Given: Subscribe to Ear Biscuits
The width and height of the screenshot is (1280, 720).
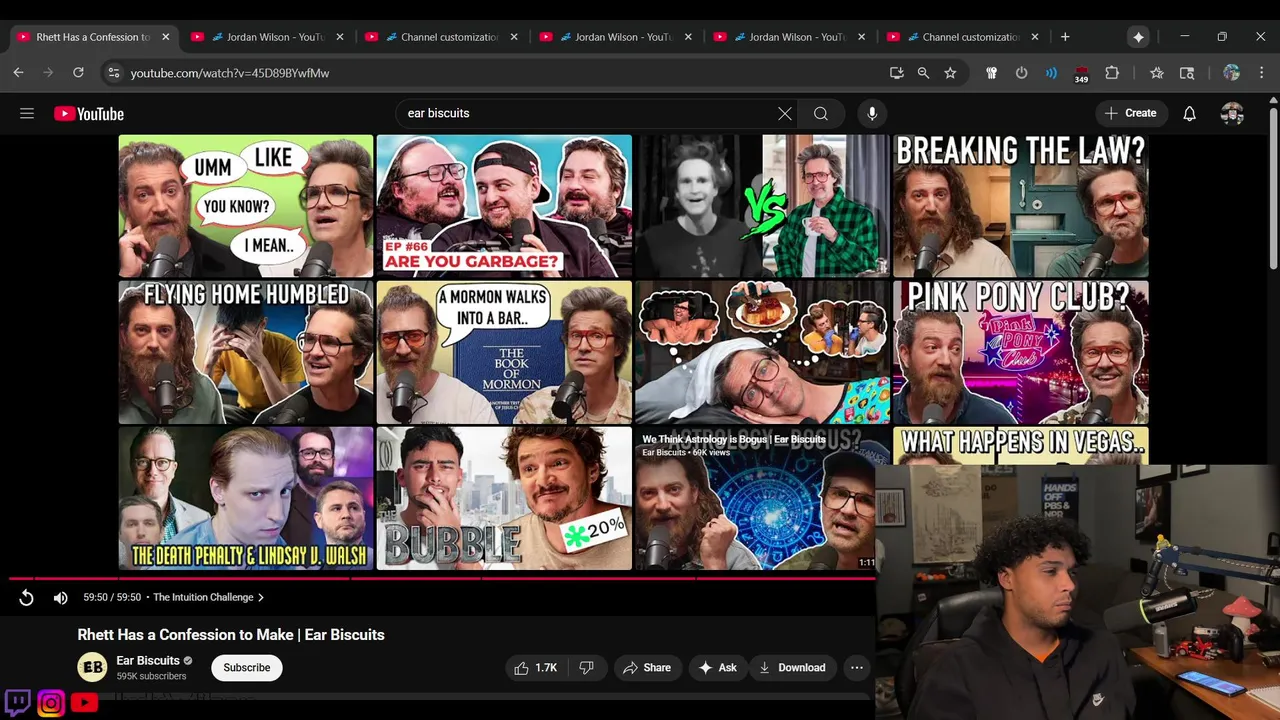Looking at the screenshot, I should coord(247,668).
